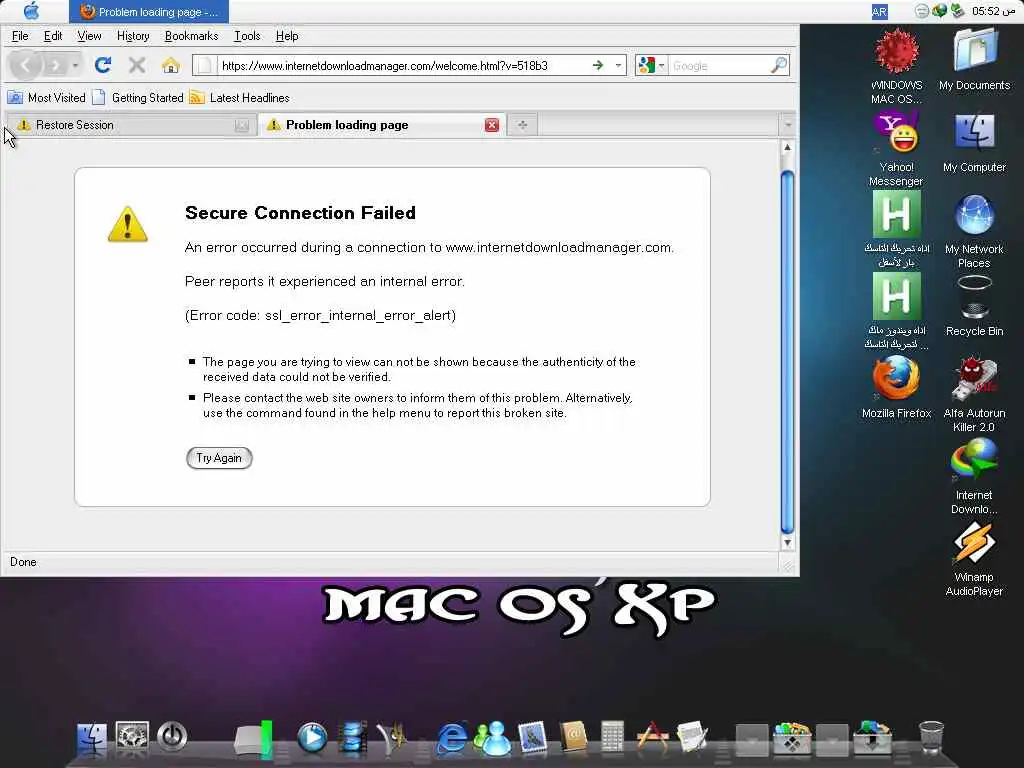Click the Done status bar text
This screenshot has width=1024, height=768.
click(24, 562)
